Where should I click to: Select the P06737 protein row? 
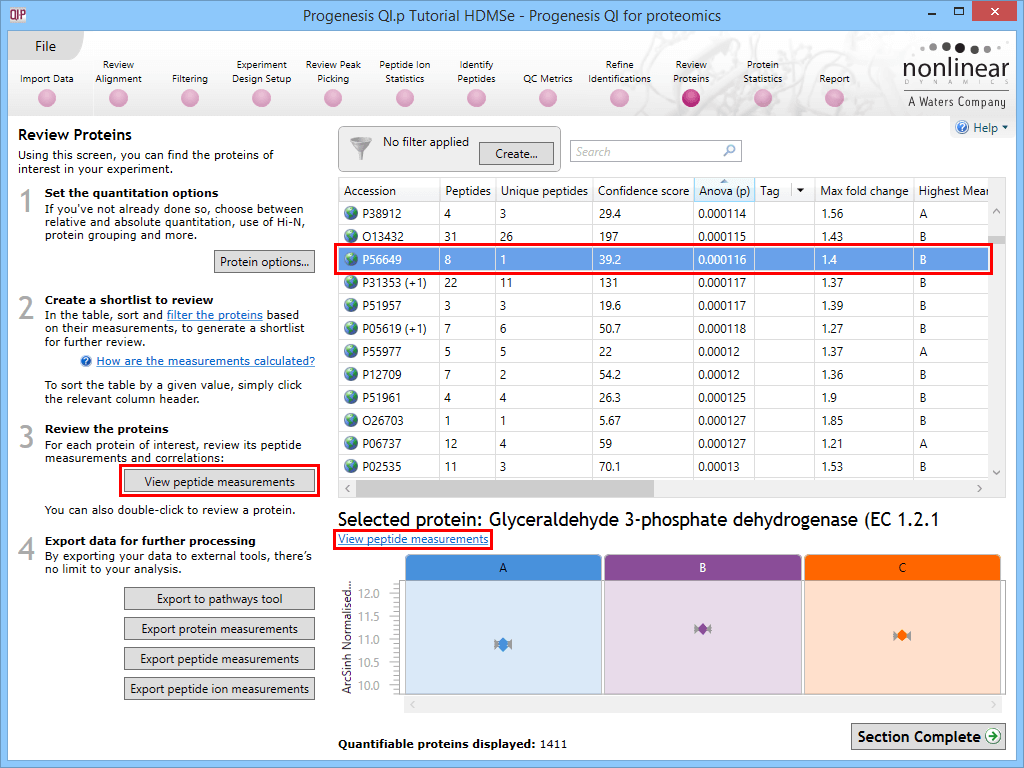[663, 443]
